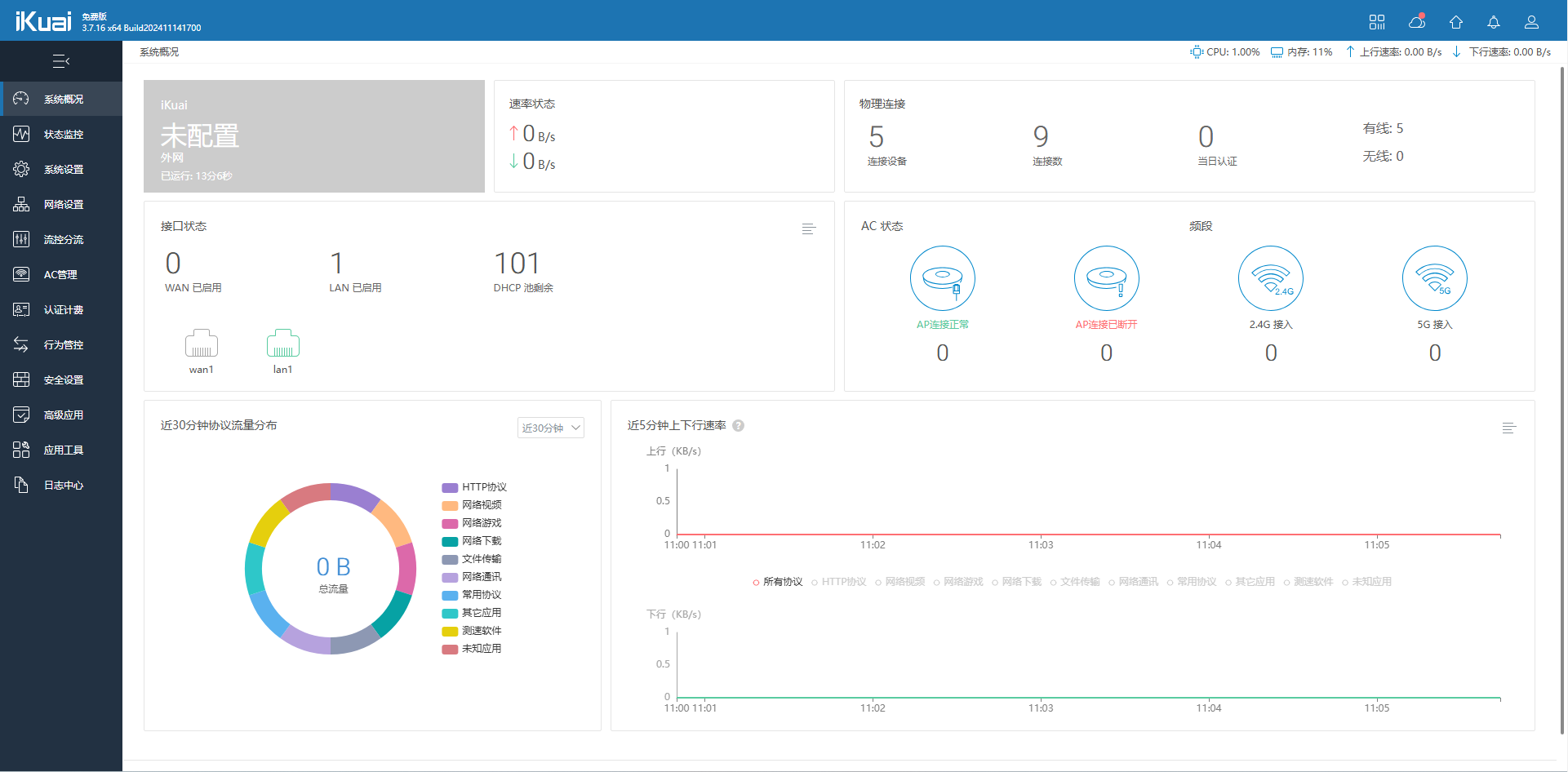Click the WAN 已启用 count

coord(173,264)
